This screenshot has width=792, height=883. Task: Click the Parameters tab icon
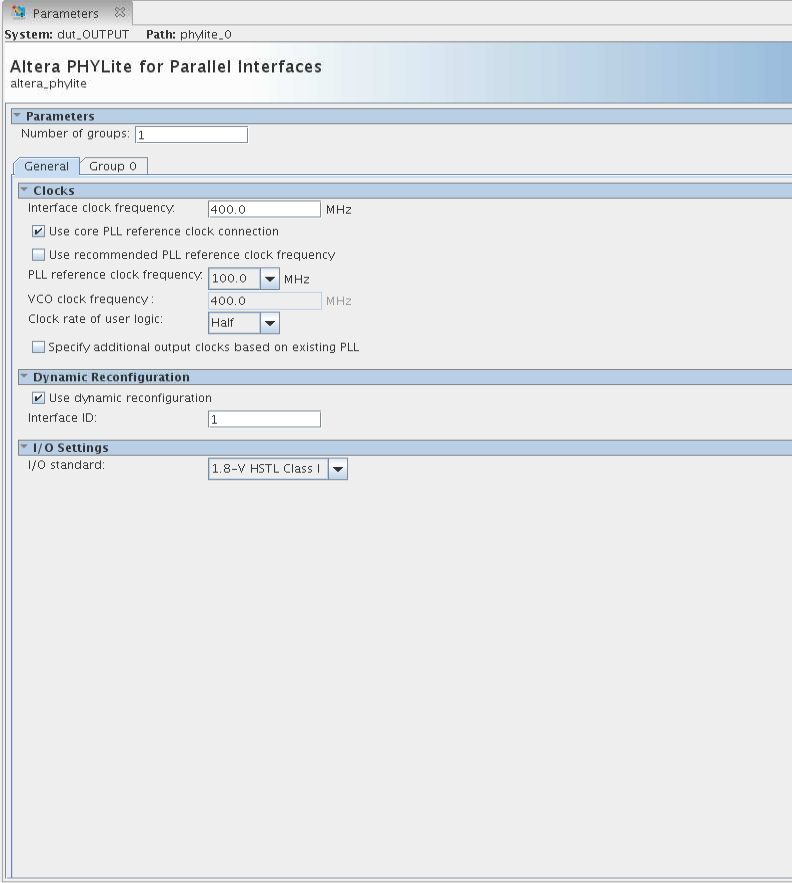click(19, 12)
